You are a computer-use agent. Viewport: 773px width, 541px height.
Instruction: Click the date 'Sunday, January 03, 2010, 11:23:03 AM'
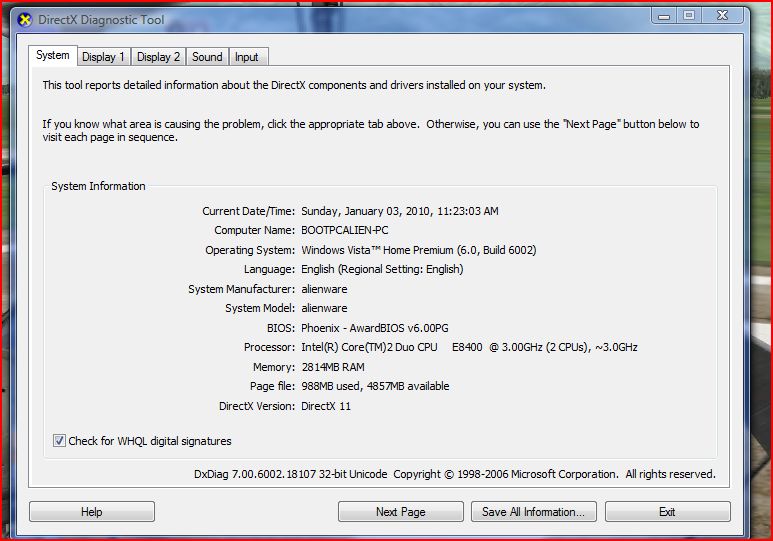tap(400, 211)
